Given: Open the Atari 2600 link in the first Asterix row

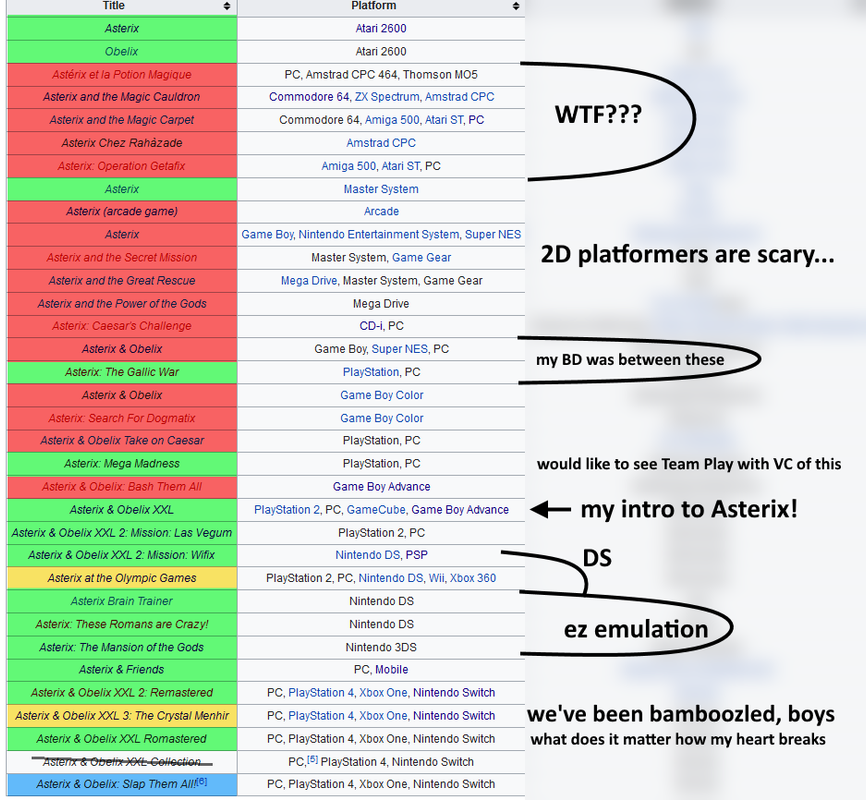Looking at the screenshot, I should [381, 28].
